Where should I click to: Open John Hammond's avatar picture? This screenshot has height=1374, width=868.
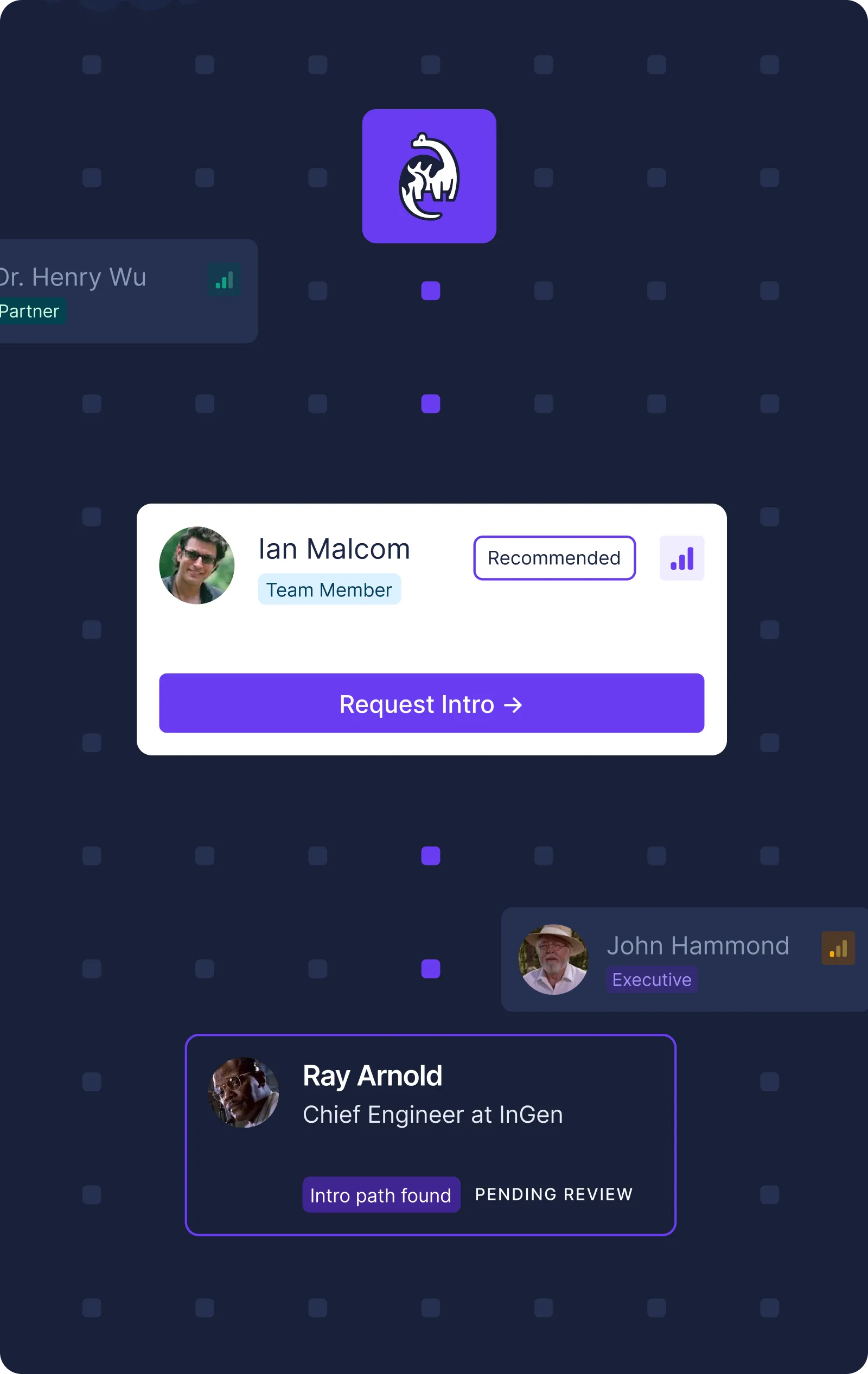[553, 959]
